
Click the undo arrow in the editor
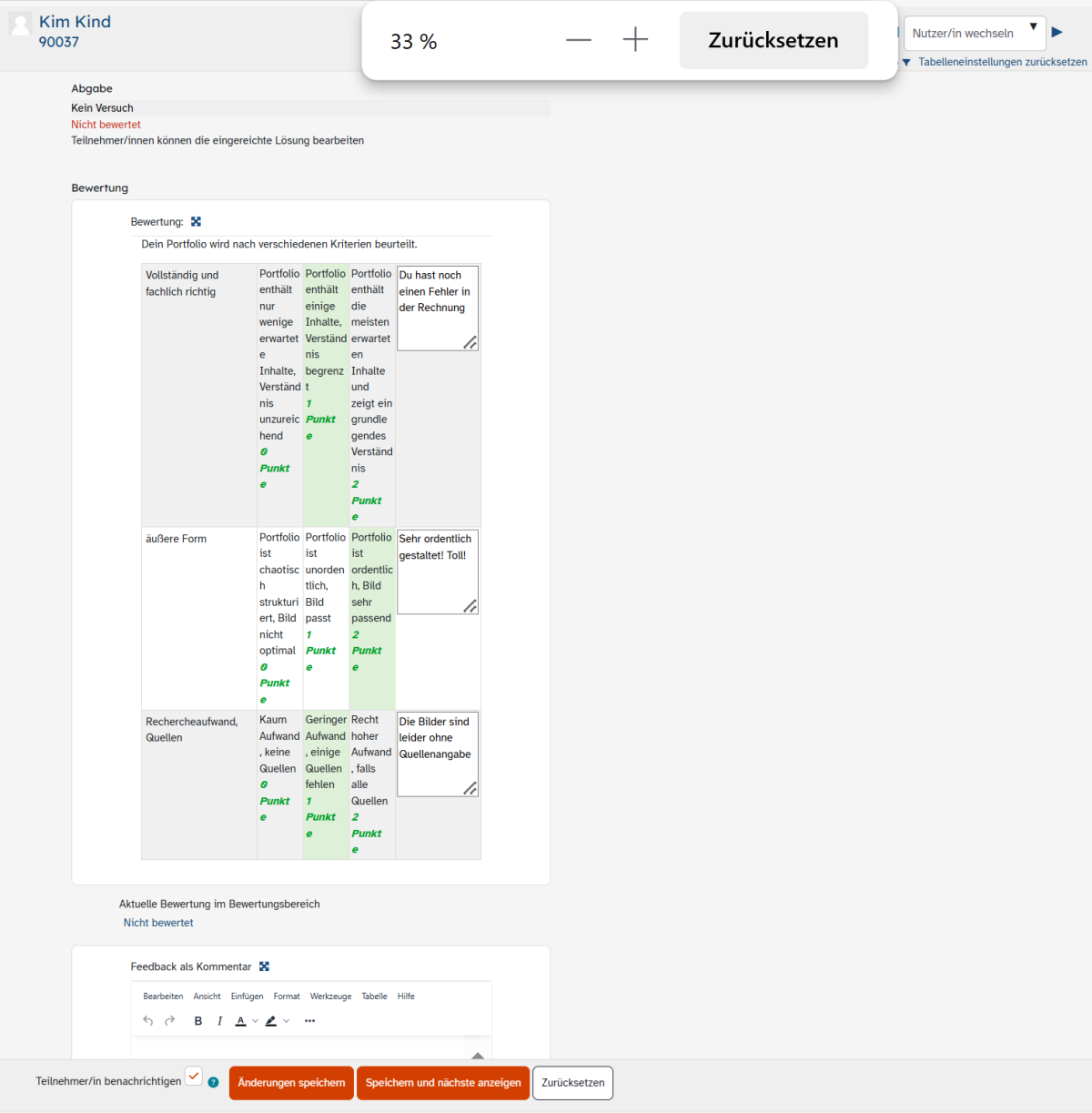[x=148, y=1021]
